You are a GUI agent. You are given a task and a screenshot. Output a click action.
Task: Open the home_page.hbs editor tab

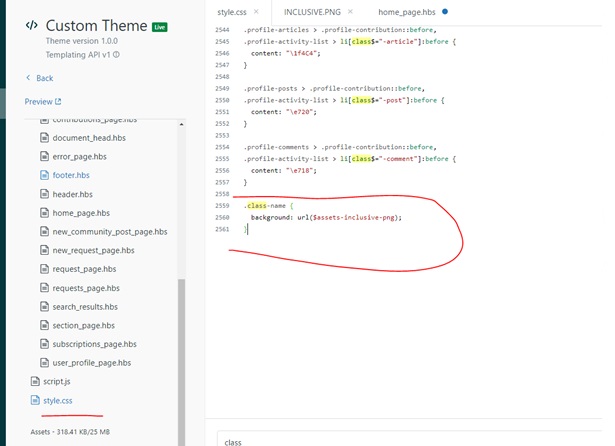pos(406,11)
